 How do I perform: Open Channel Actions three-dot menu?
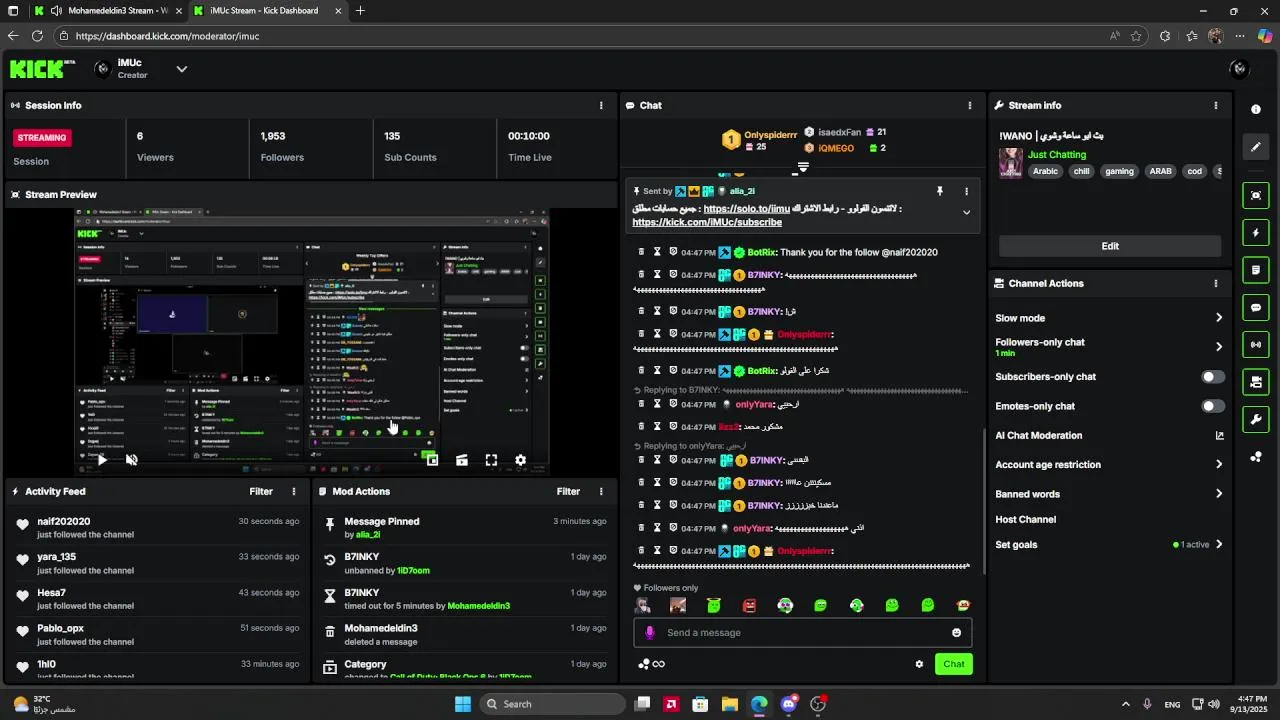(1216, 284)
